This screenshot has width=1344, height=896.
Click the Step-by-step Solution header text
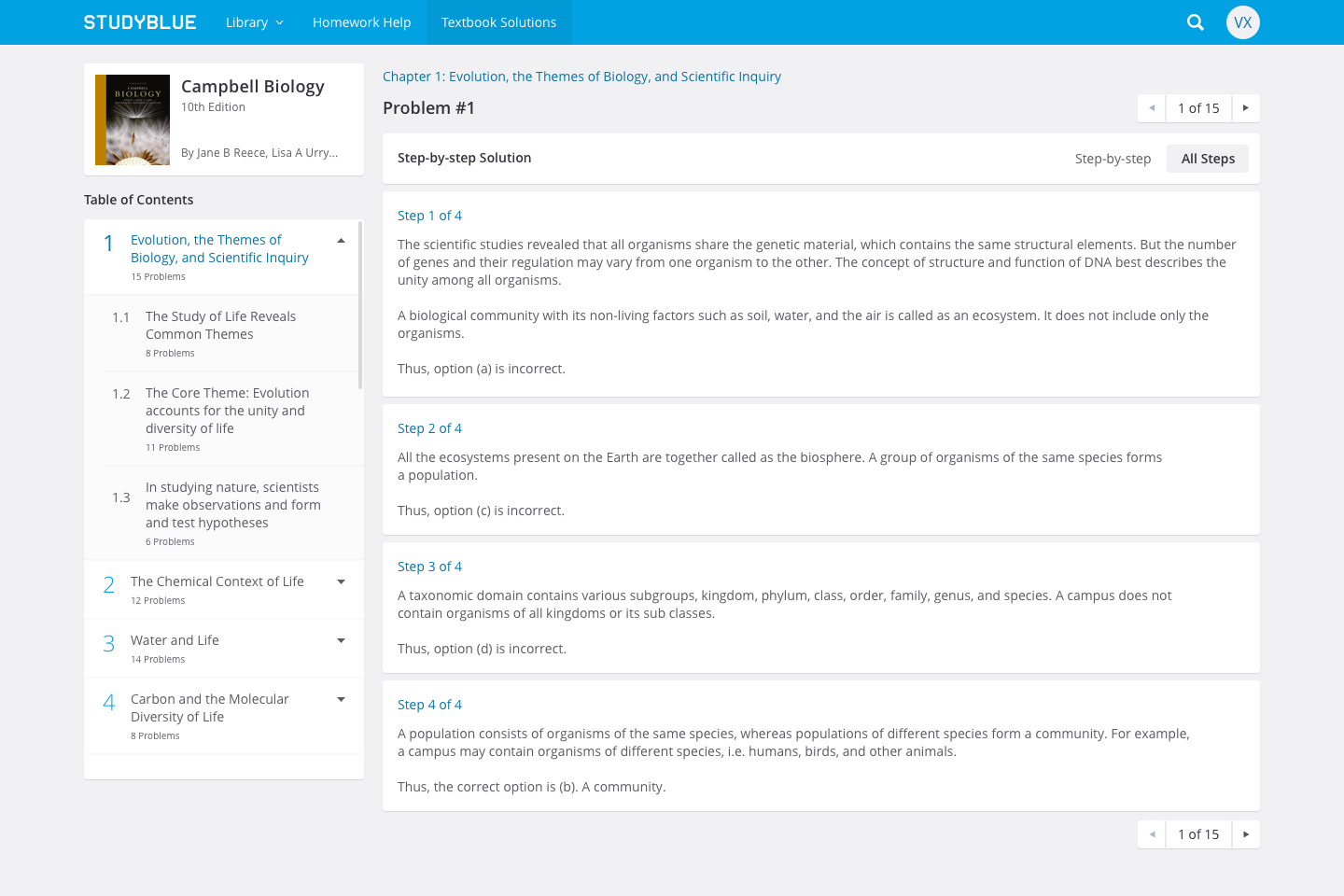[x=464, y=158]
